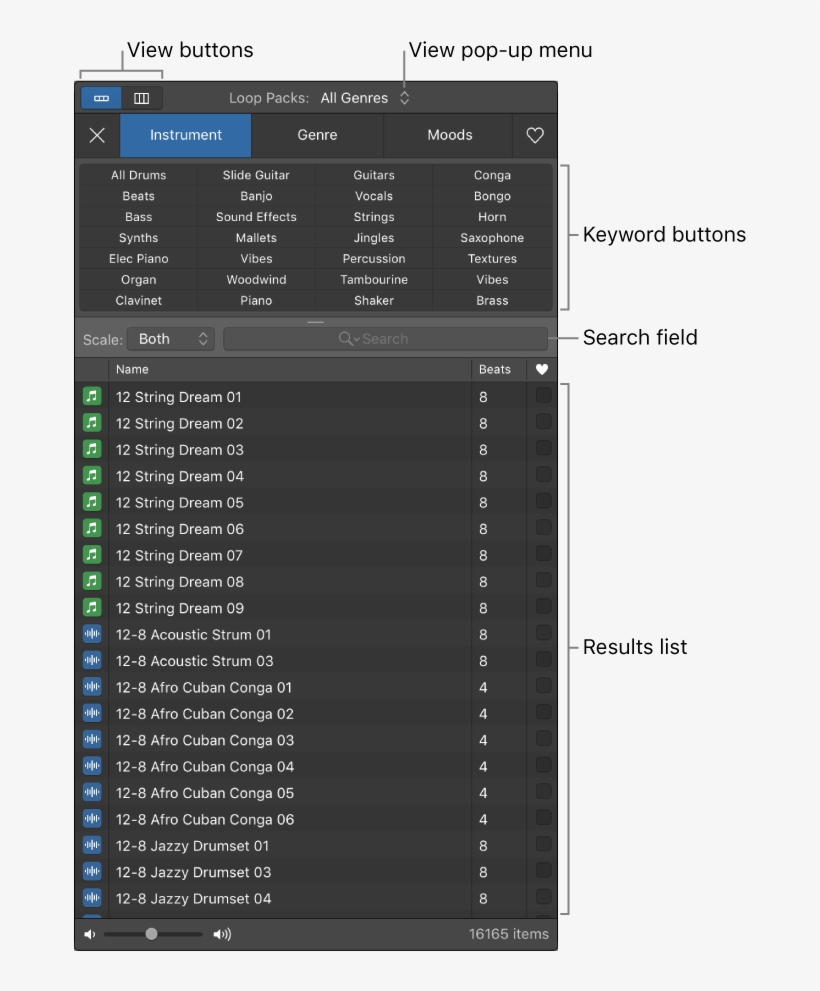Screen dimensions: 820x991
Task: Click the blue waveform icon beside 12-8 Acoustic Strum 01
Action: (x=92, y=634)
